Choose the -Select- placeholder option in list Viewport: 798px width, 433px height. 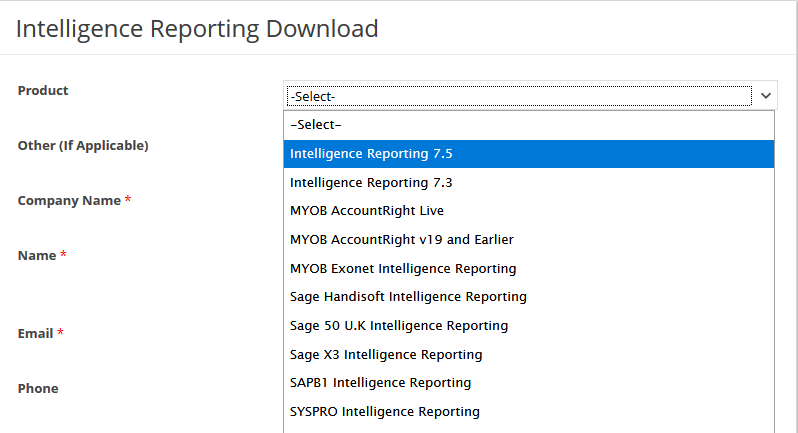pyautogui.click(x=529, y=125)
